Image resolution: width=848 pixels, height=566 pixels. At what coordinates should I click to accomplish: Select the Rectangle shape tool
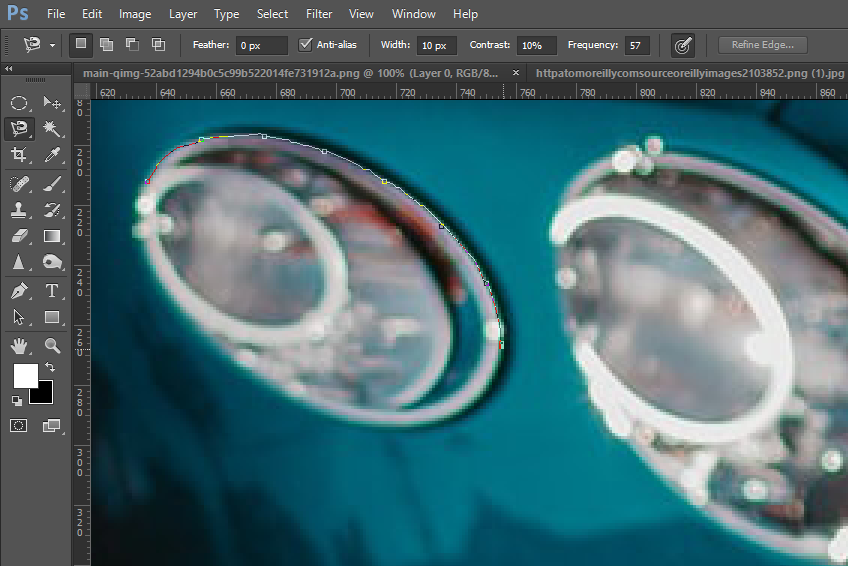click(x=52, y=317)
